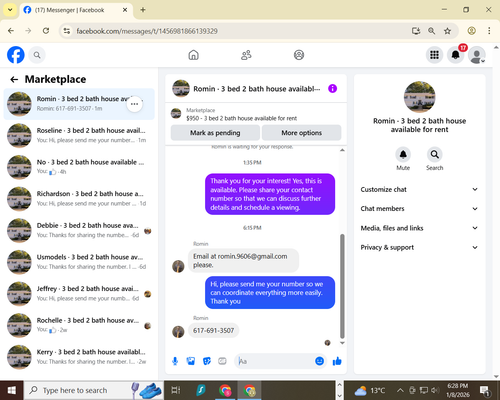Open the Richardson conversation

pos(79,199)
